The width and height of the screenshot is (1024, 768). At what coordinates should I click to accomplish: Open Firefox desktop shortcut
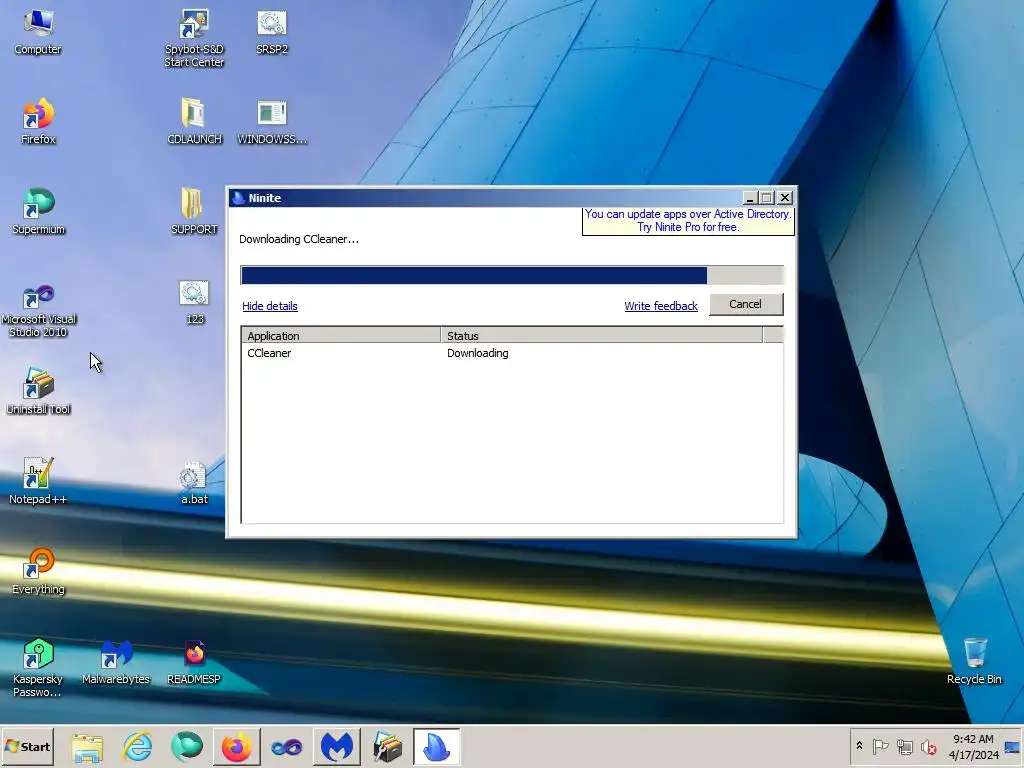pos(38,122)
